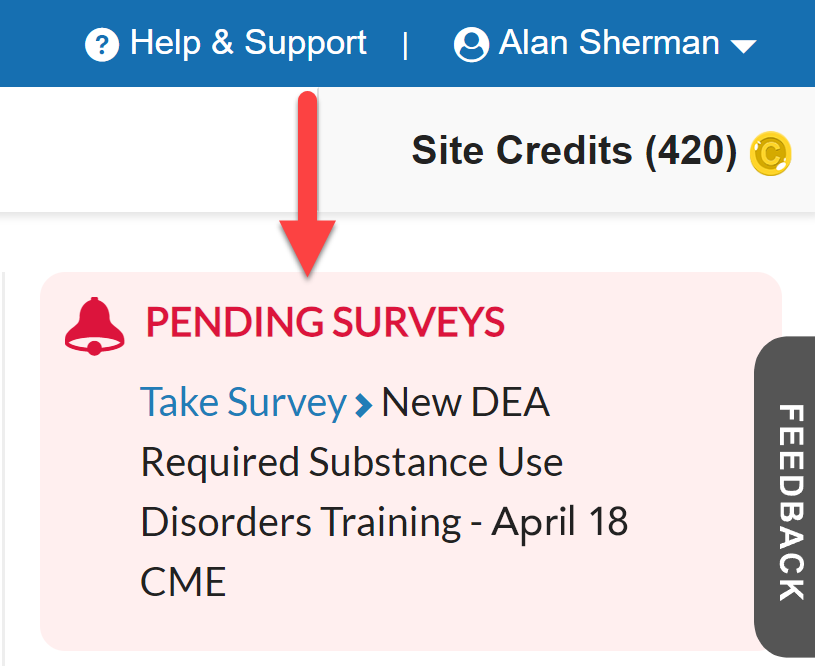815x666 pixels.
Task: Click the gold coin credits icon
Action: [771, 154]
